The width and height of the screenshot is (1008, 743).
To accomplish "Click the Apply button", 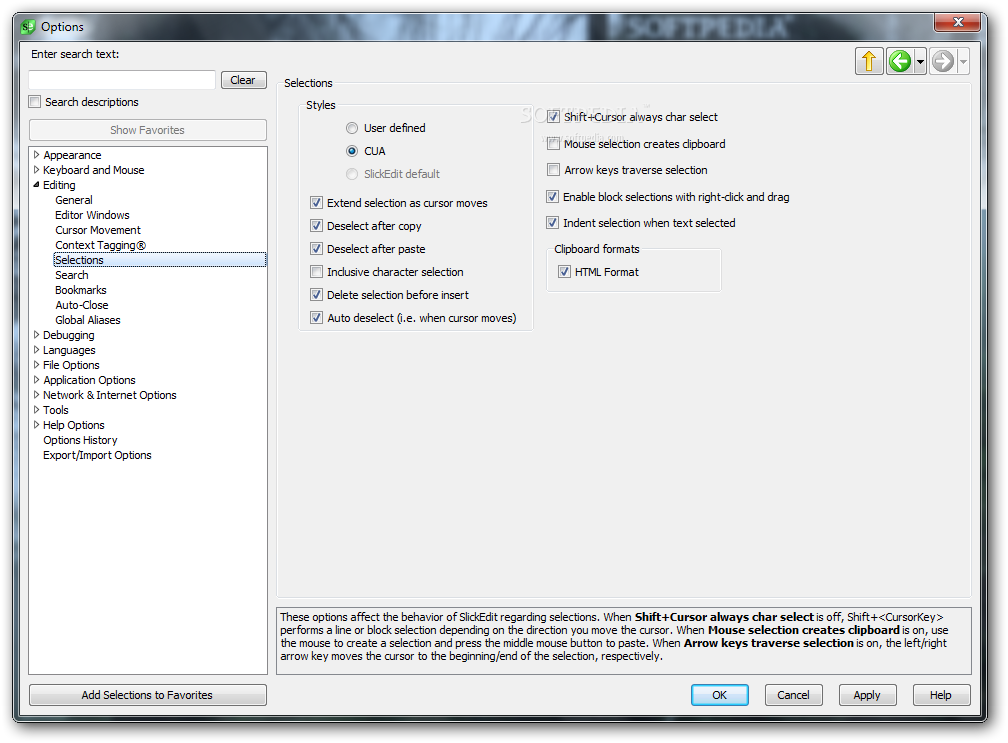I will [867, 695].
